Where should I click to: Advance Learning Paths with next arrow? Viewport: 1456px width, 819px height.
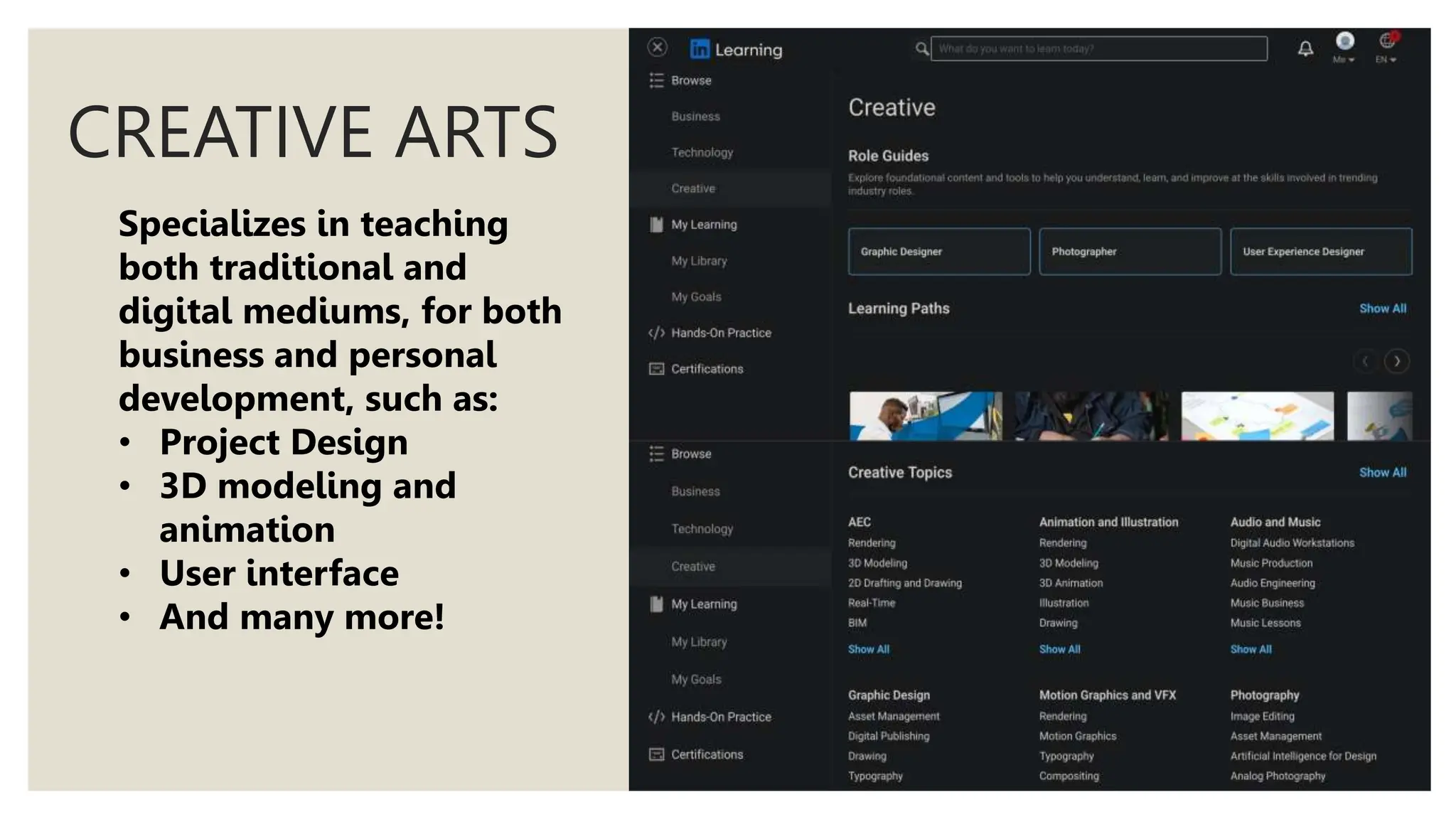click(x=1397, y=361)
